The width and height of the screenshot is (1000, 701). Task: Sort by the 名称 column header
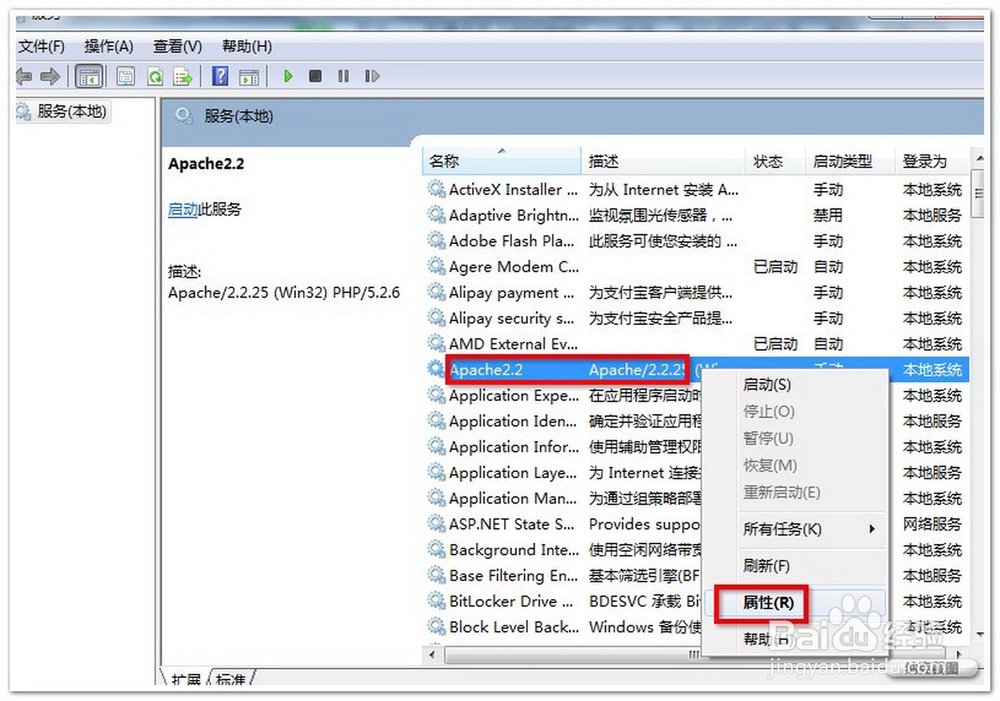(501, 161)
